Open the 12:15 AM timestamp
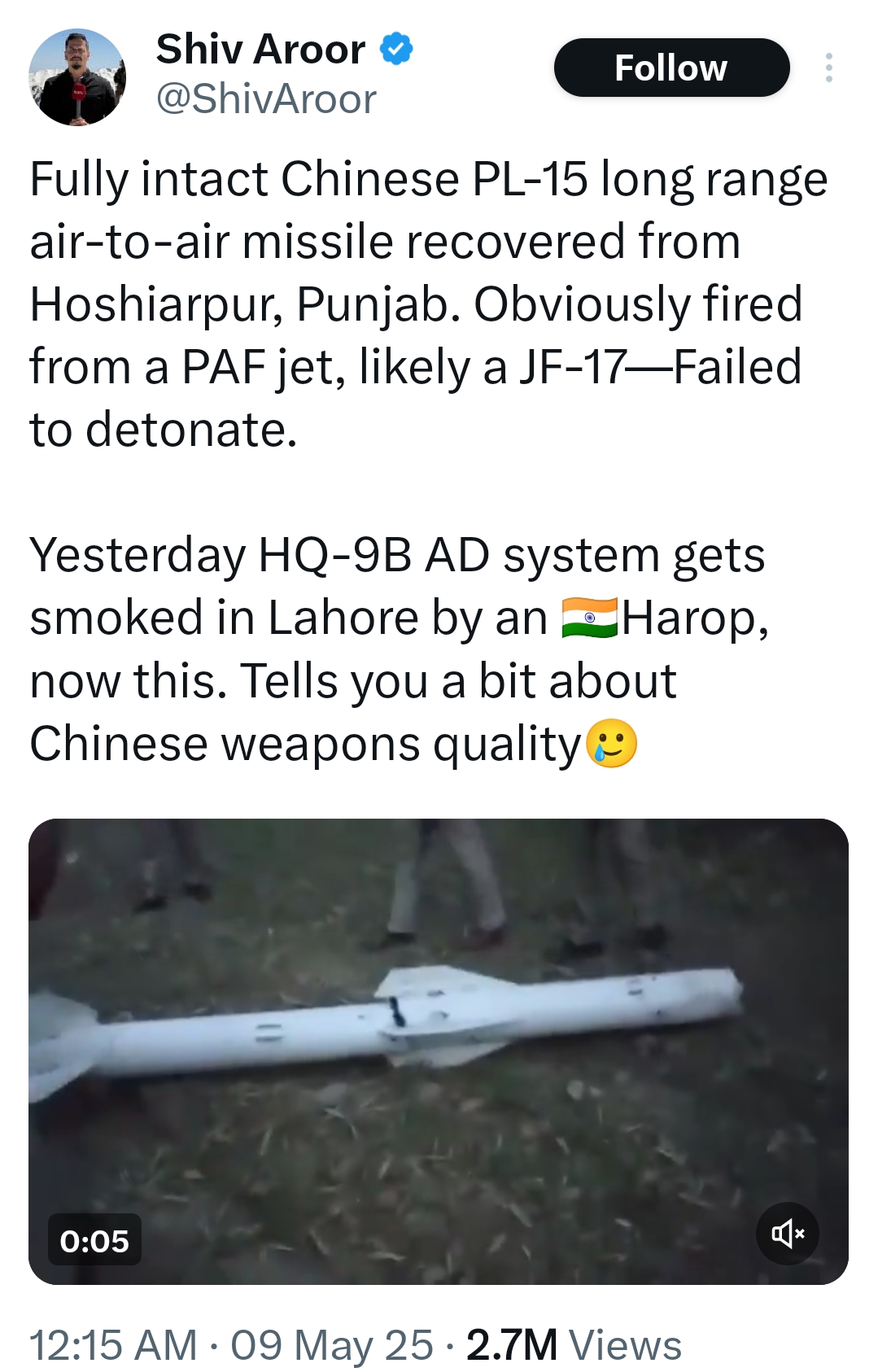The width and height of the screenshot is (878, 1372). 114,1344
